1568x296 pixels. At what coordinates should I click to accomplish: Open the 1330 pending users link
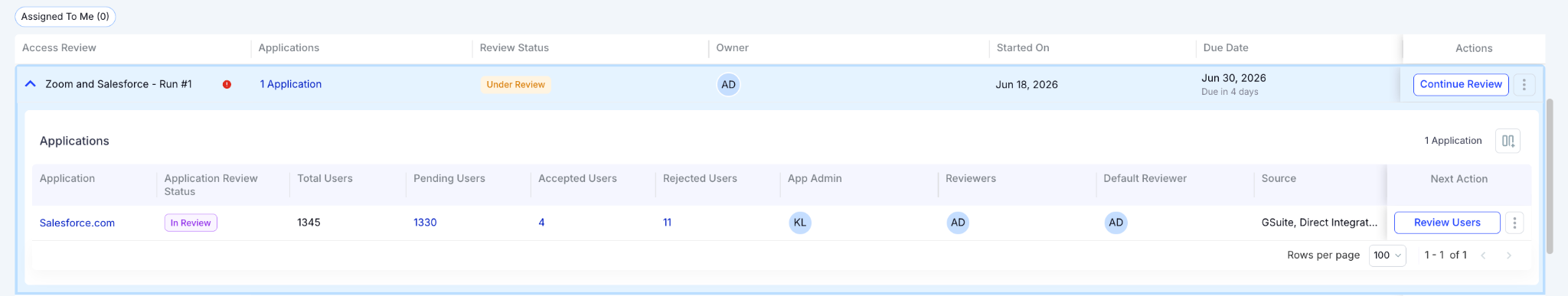click(x=425, y=223)
